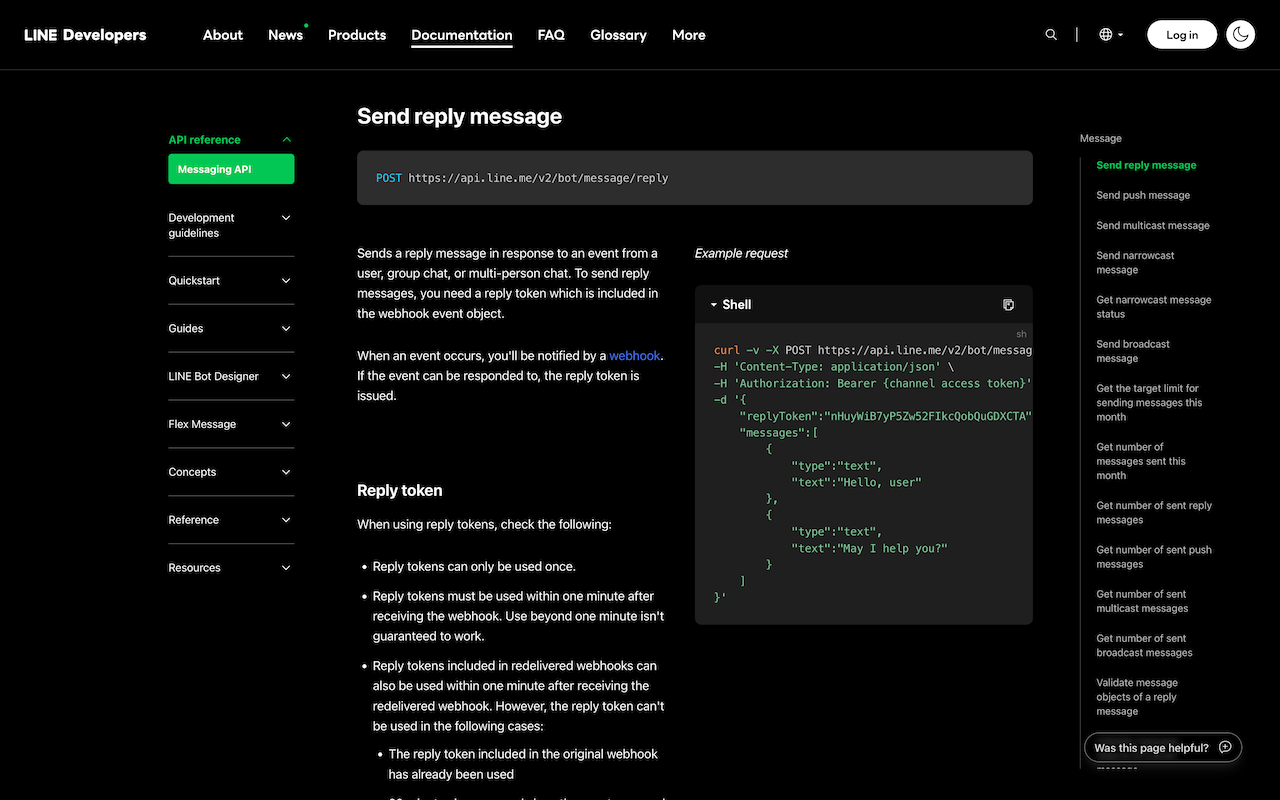Expand the Quickstart sidebar section
Image resolution: width=1280 pixels, height=800 pixels.
(286, 281)
